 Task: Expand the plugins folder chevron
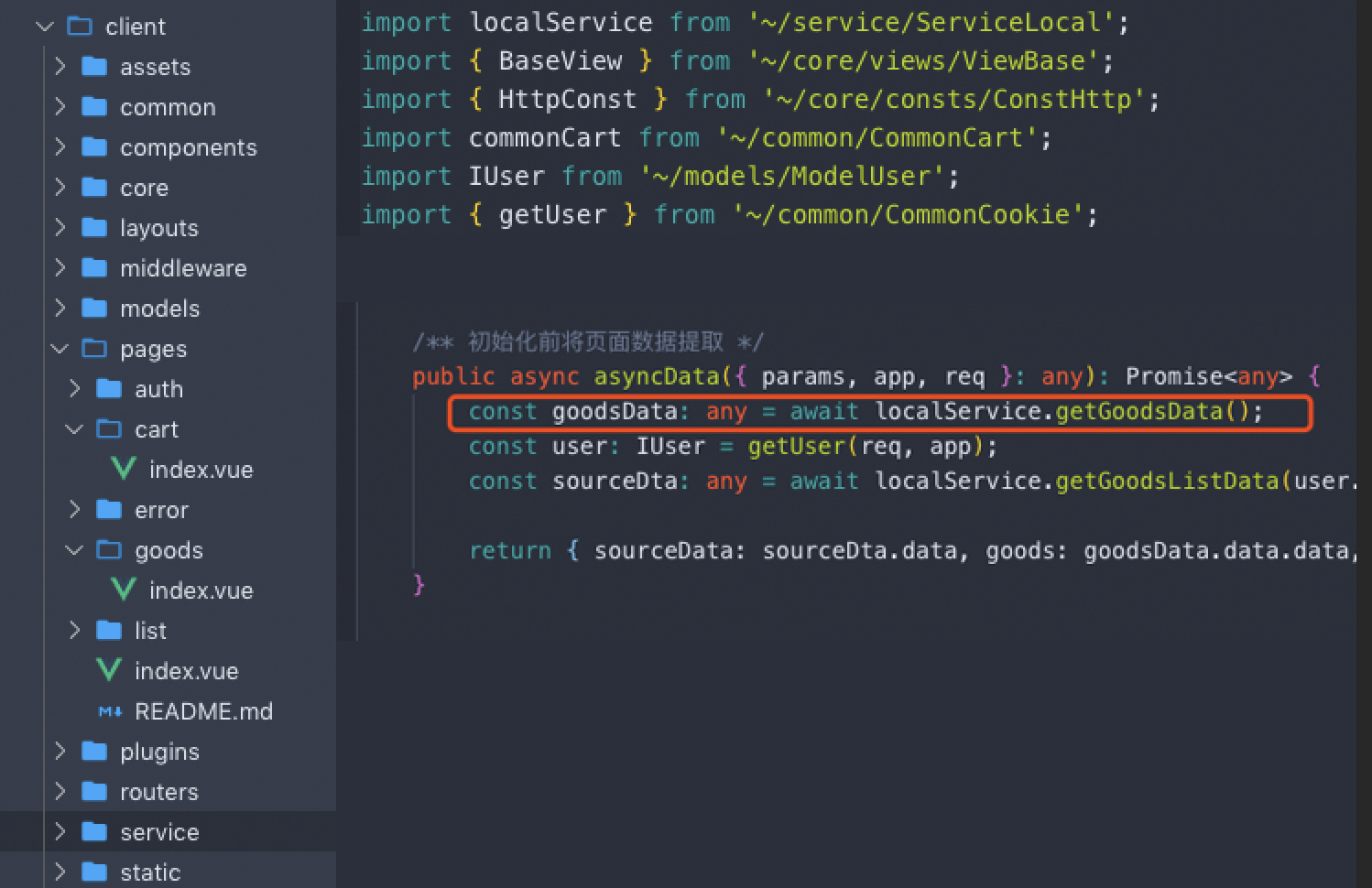tap(60, 752)
